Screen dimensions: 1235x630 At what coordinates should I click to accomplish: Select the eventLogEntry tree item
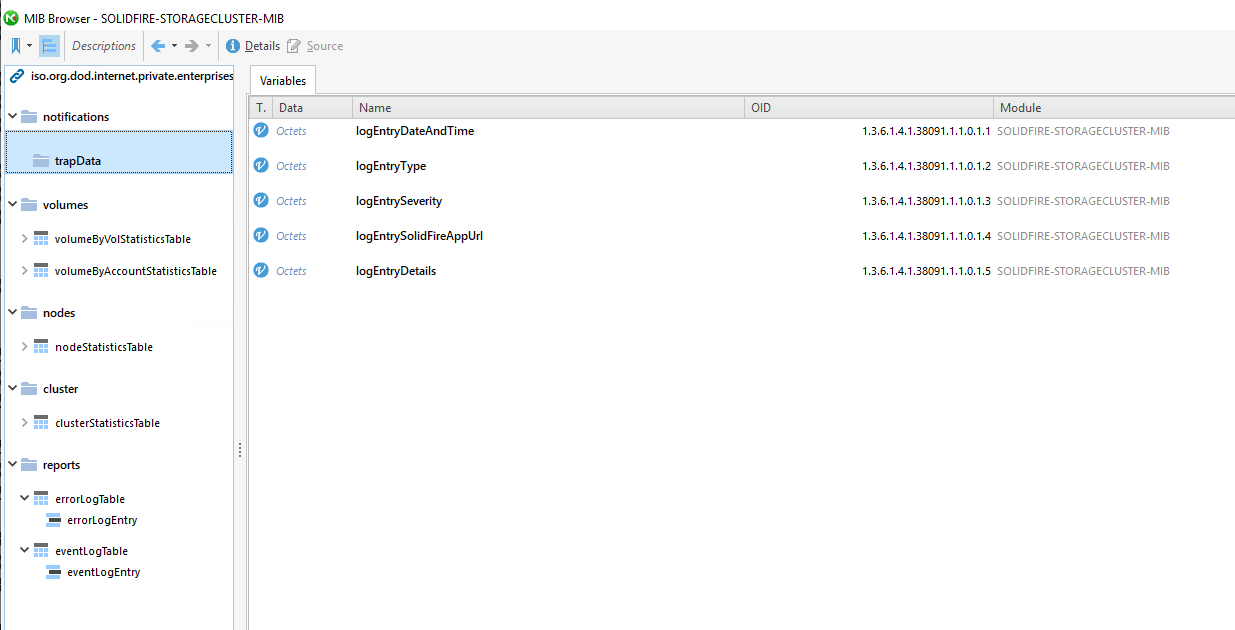tap(103, 572)
